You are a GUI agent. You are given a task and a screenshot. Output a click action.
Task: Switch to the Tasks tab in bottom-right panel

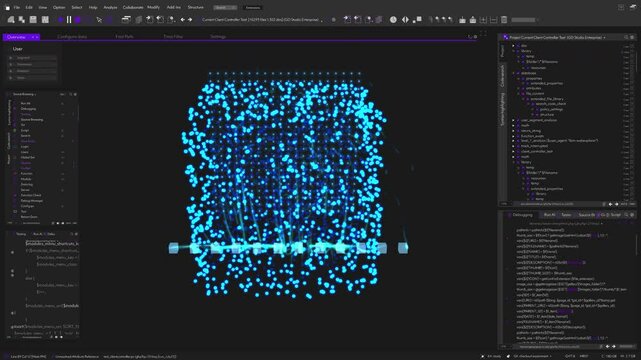click(x=566, y=215)
